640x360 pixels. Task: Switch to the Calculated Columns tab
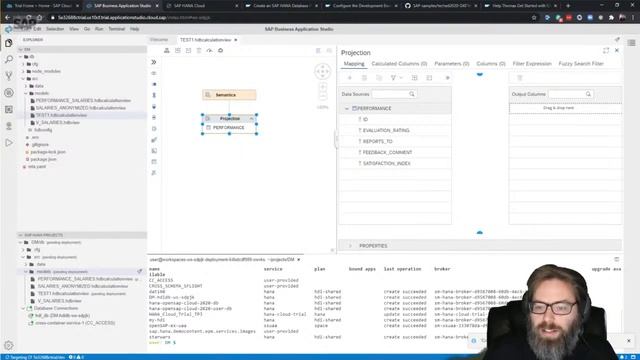point(399,64)
